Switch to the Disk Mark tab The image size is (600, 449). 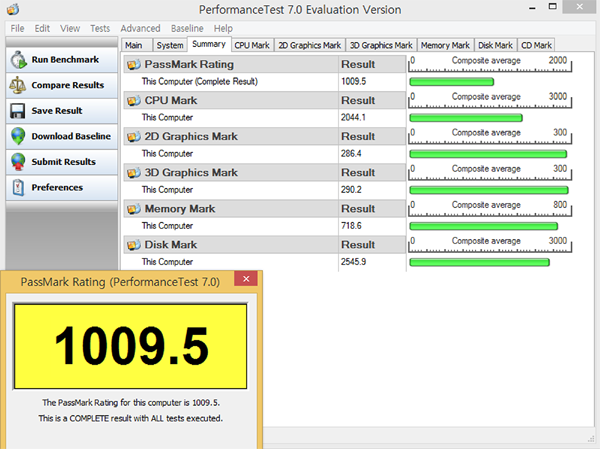pyautogui.click(x=495, y=45)
